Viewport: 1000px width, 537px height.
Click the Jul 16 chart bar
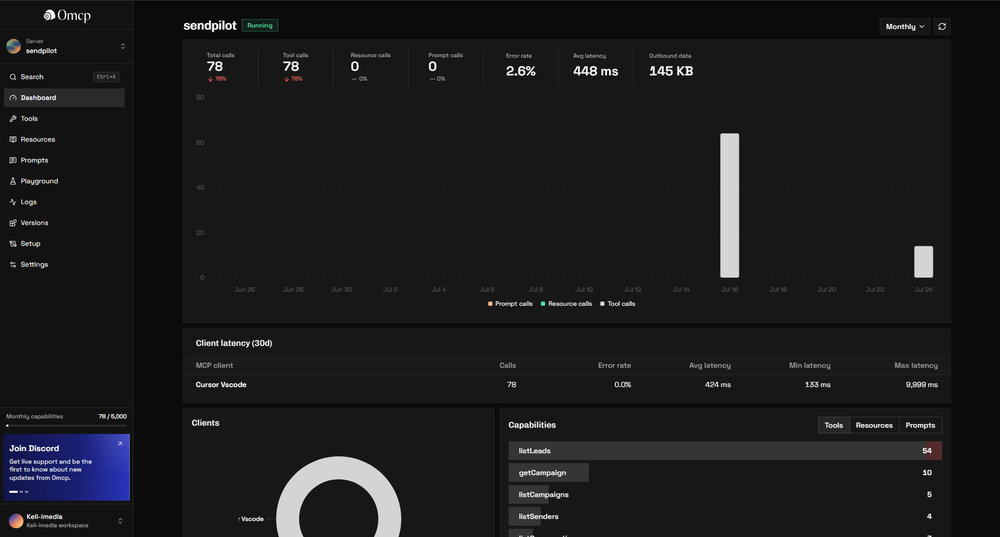point(730,205)
